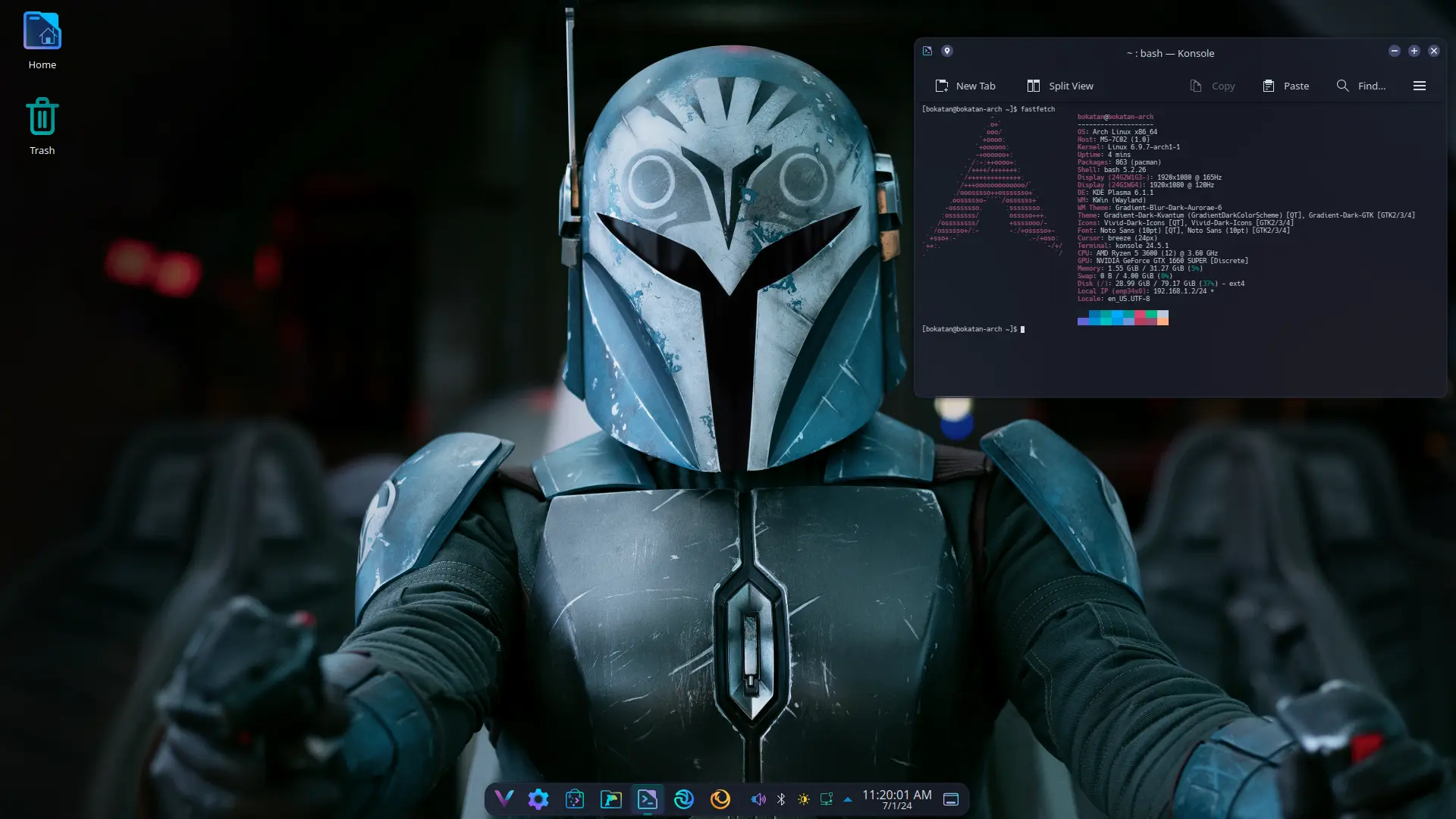
Task: Close the Konsole window
Action: tap(1434, 51)
